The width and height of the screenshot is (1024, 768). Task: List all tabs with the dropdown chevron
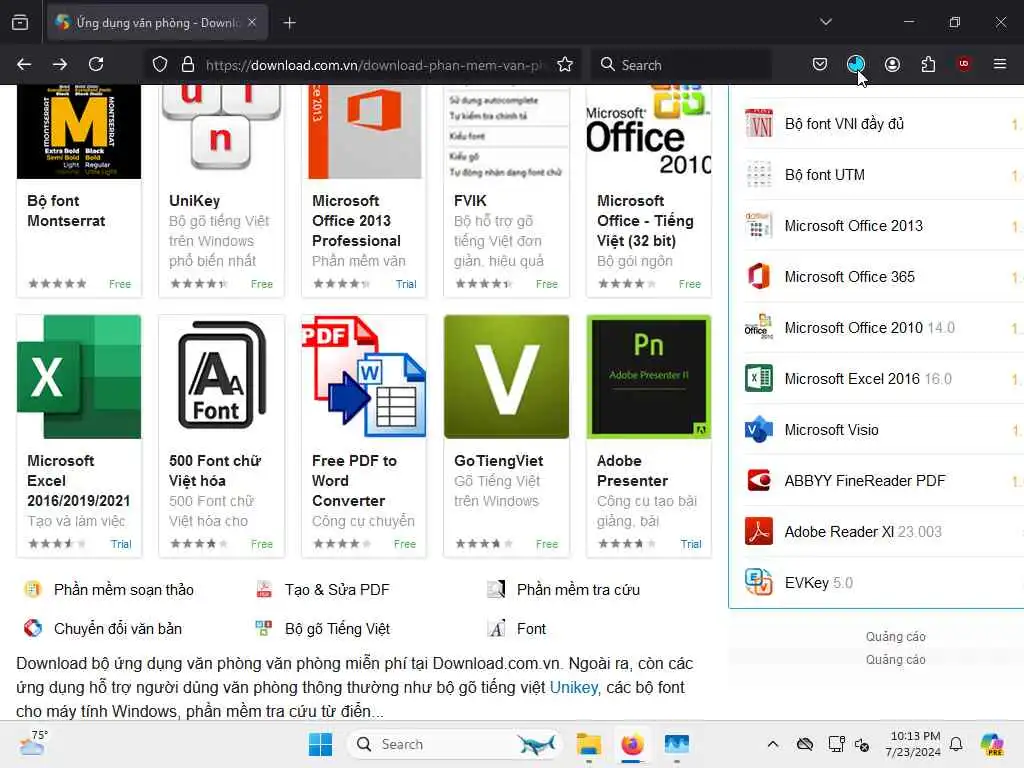(826, 22)
